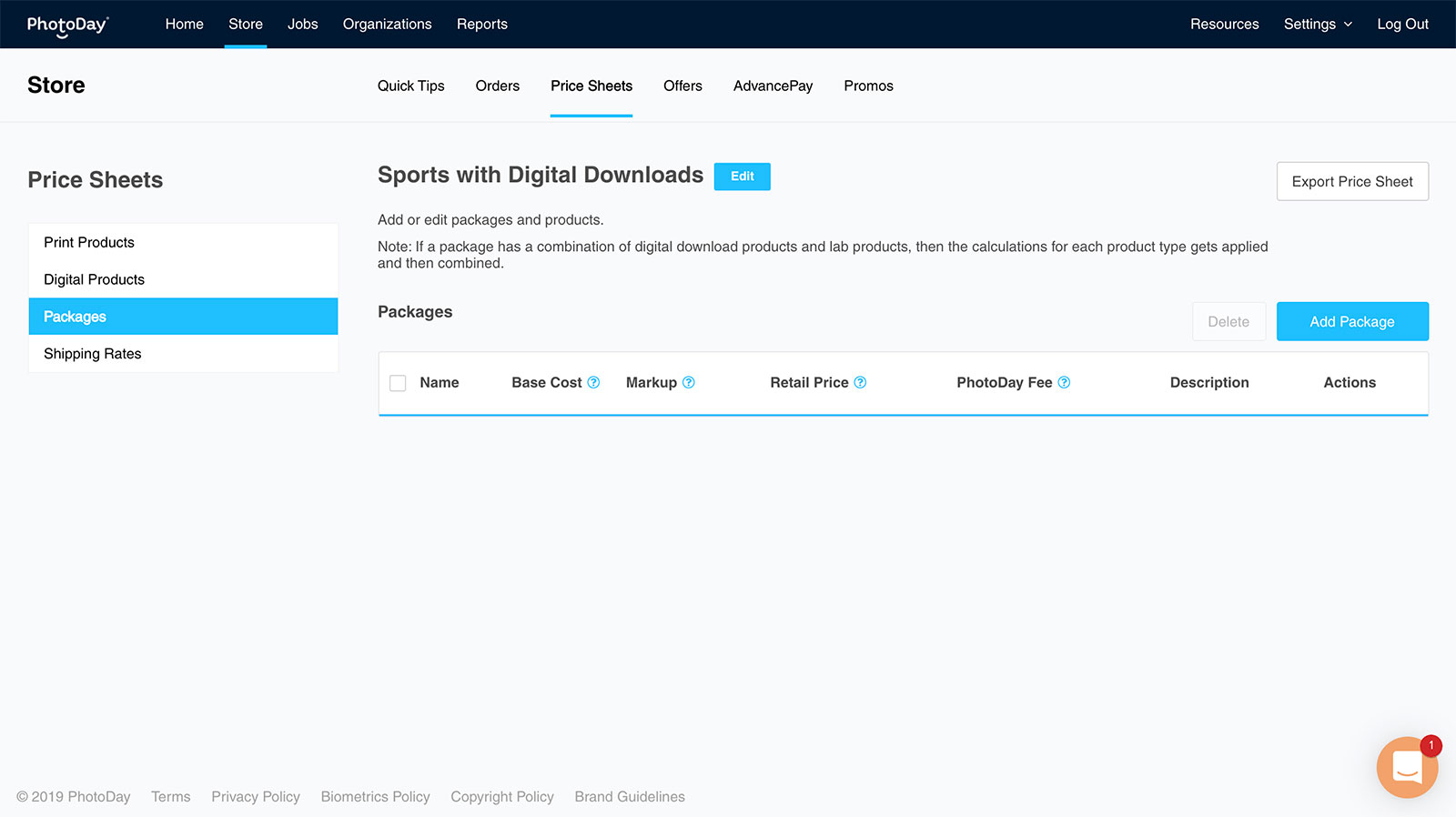The image size is (1456, 817).
Task: Click the Delete packages button
Action: point(1228,322)
